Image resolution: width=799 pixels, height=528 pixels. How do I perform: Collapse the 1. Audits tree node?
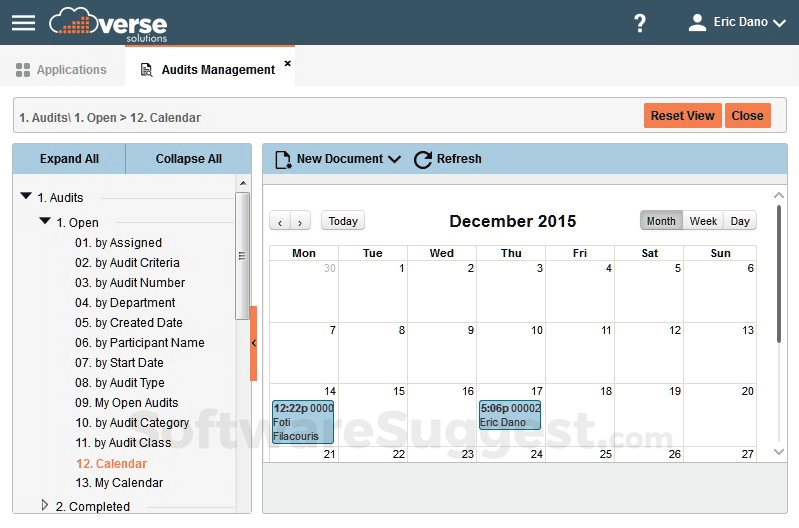point(26,197)
